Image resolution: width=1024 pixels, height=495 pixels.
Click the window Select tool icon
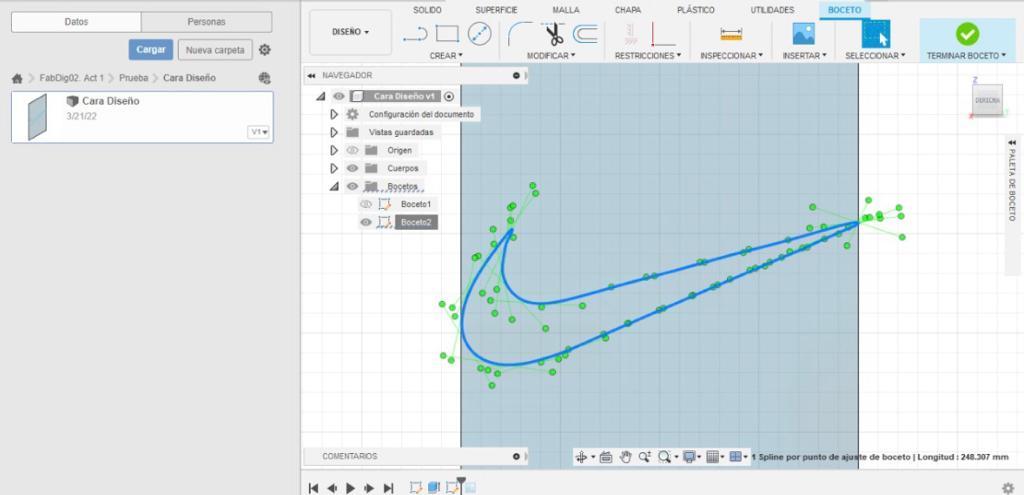pyautogui.click(x=876, y=33)
